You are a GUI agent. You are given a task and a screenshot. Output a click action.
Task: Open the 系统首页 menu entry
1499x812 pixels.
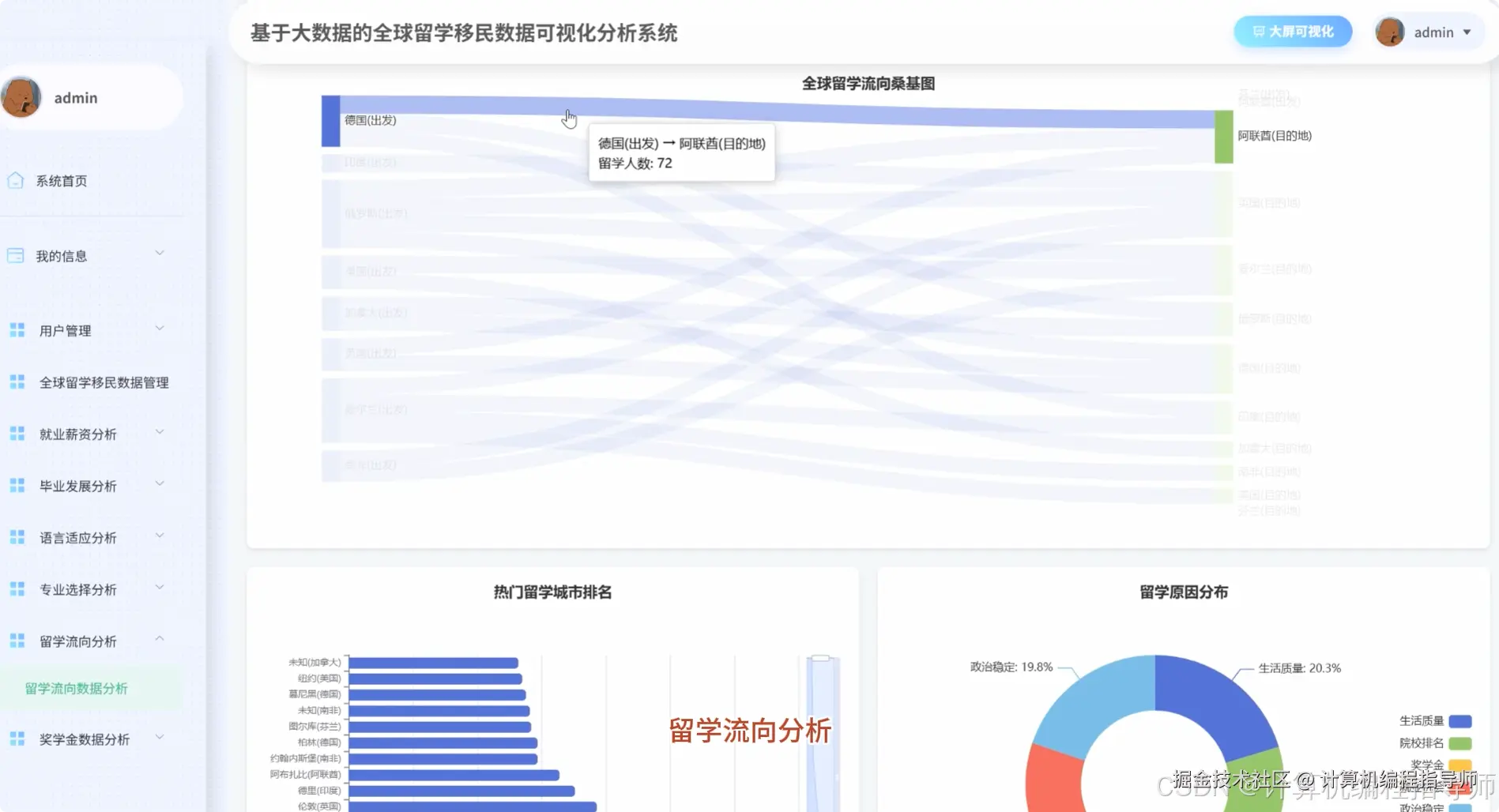[62, 180]
